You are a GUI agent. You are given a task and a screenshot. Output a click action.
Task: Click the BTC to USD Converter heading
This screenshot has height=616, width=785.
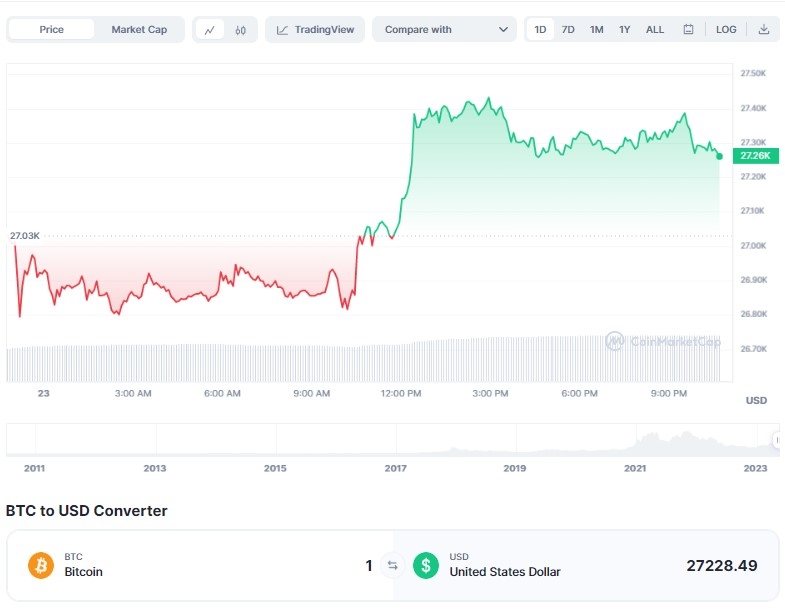click(86, 511)
